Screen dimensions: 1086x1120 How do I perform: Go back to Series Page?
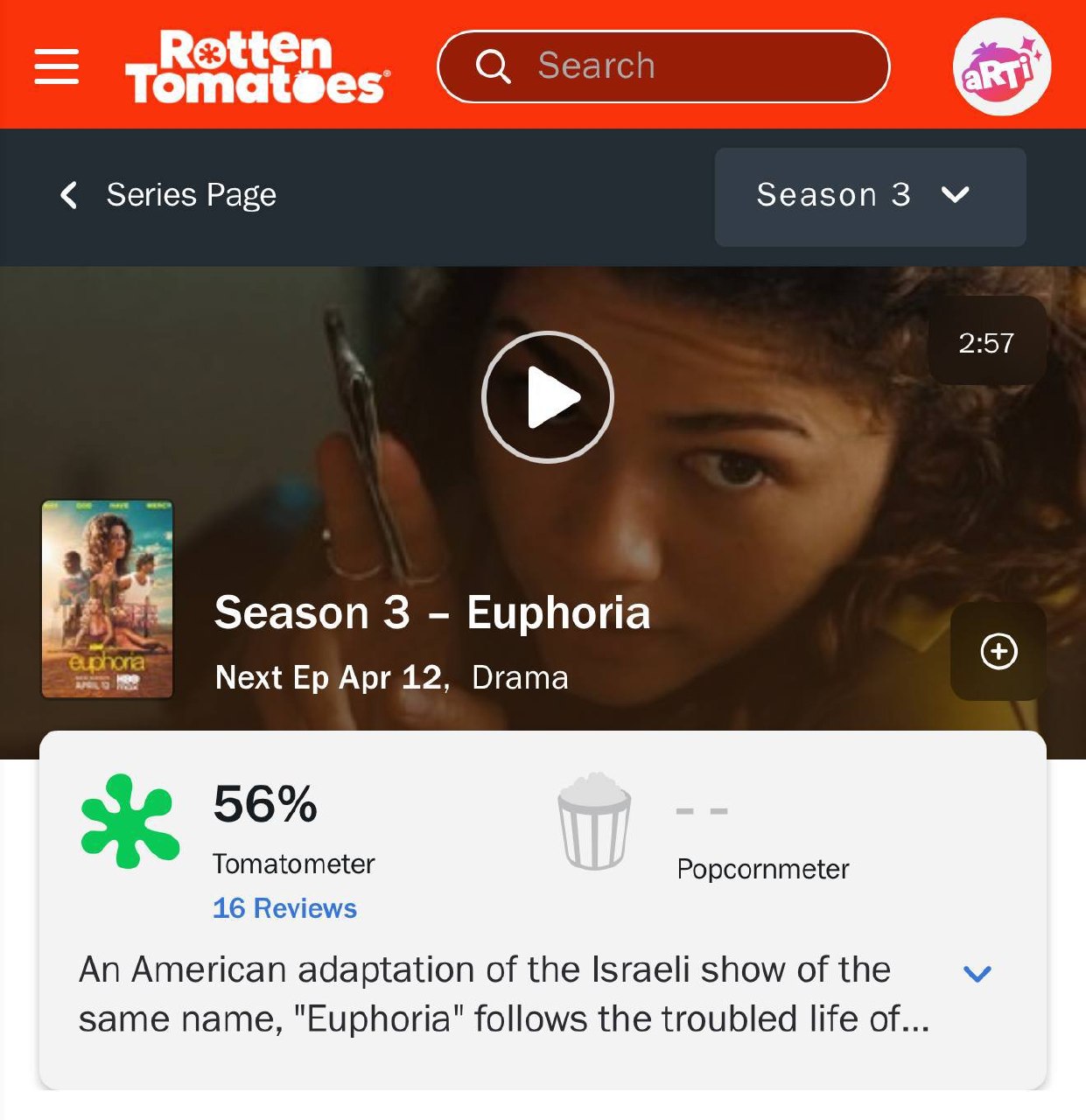coord(191,194)
